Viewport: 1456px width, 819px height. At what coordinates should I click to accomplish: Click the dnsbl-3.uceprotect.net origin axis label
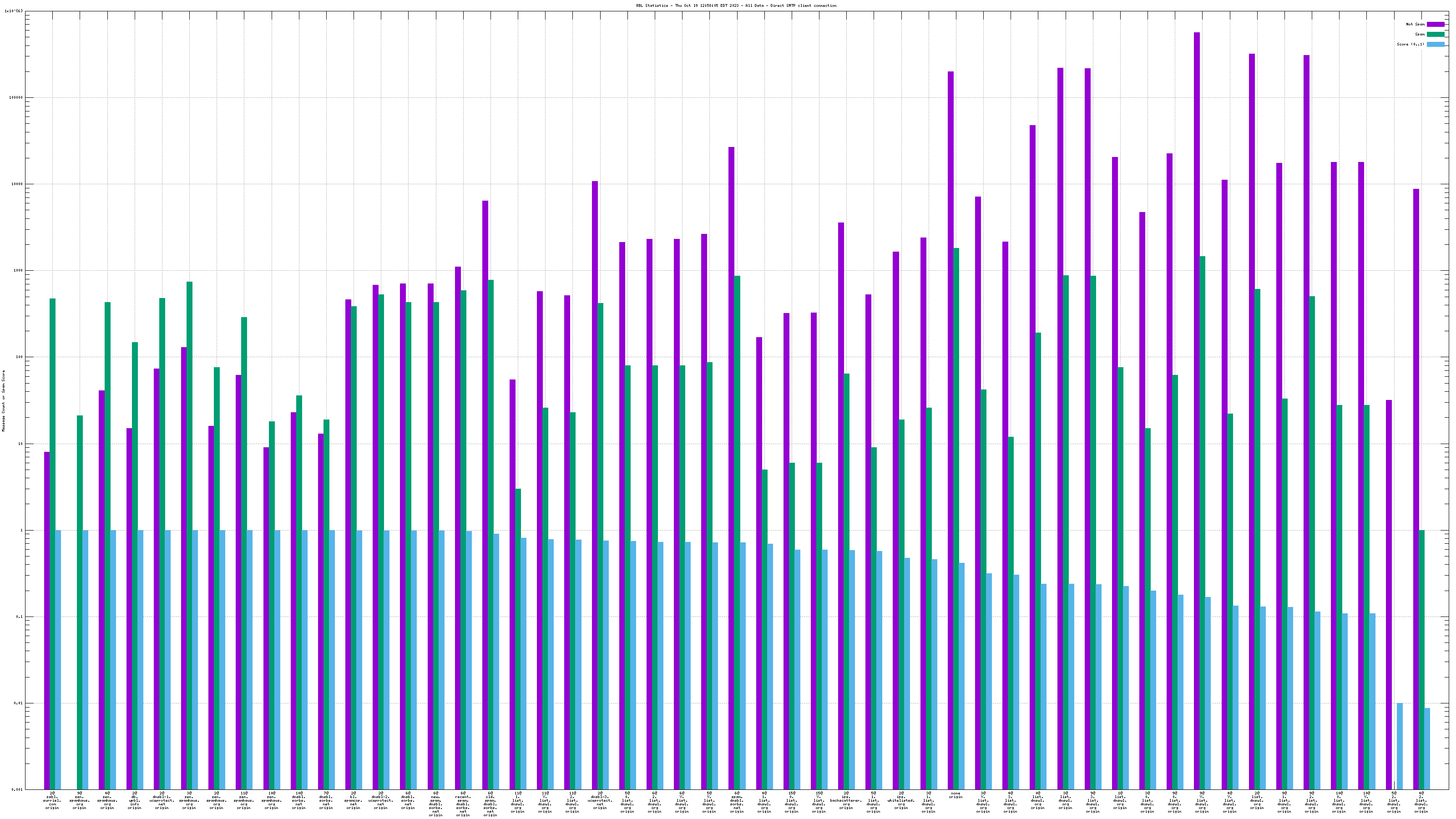click(601, 800)
